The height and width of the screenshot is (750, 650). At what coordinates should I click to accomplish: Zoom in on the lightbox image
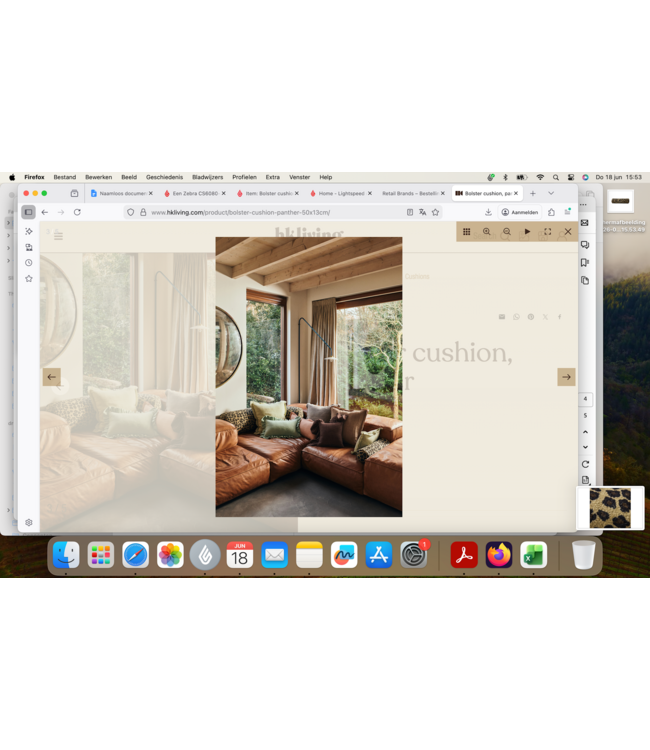coord(487,232)
